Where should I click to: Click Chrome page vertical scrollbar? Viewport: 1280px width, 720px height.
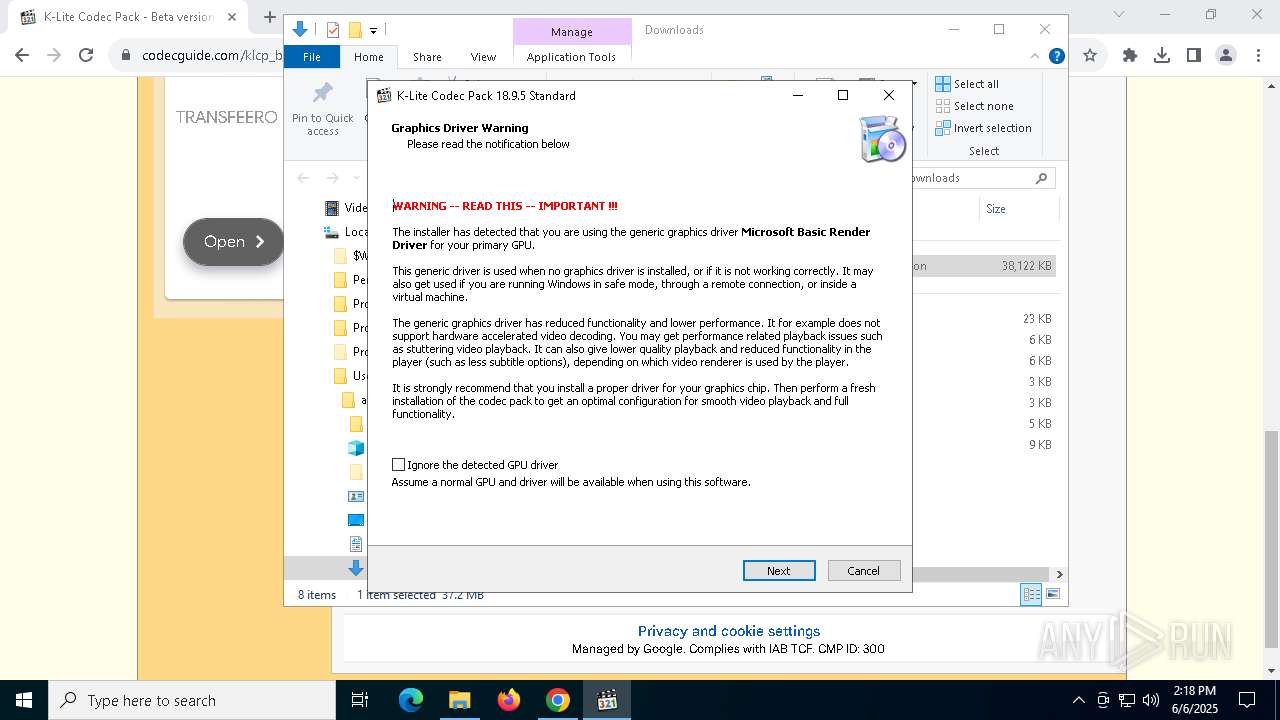[x=1272, y=540]
